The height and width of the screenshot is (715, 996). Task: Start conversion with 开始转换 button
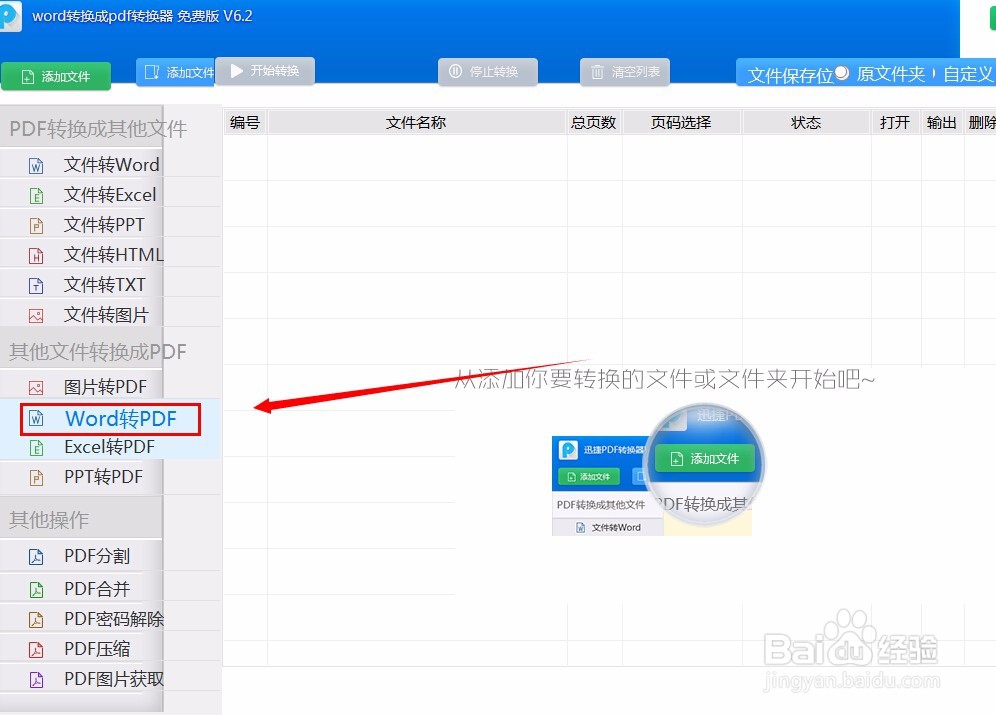pyautogui.click(x=265, y=70)
